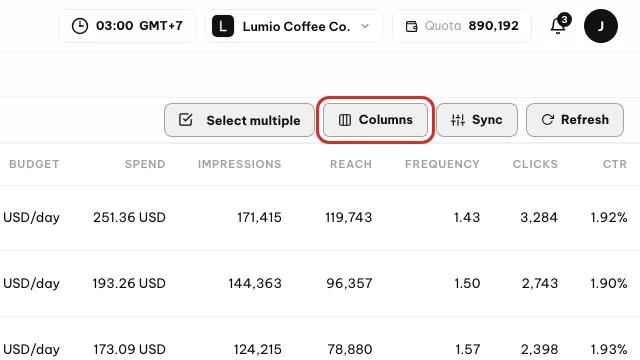
Task: Select the clicks value 3,284
Action: tap(539, 218)
